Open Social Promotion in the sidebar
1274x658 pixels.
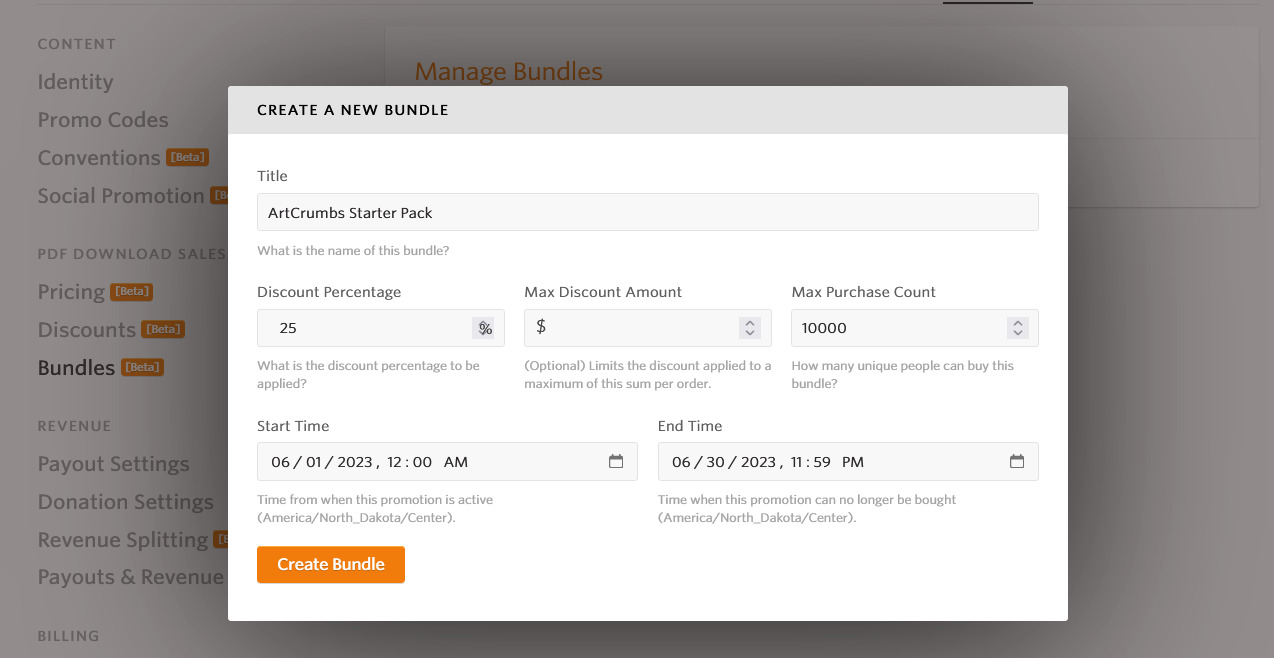121,196
